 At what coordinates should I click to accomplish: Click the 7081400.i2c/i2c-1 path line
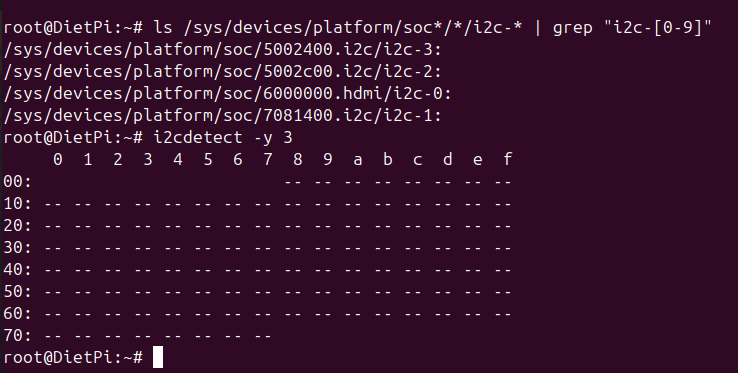(223, 115)
